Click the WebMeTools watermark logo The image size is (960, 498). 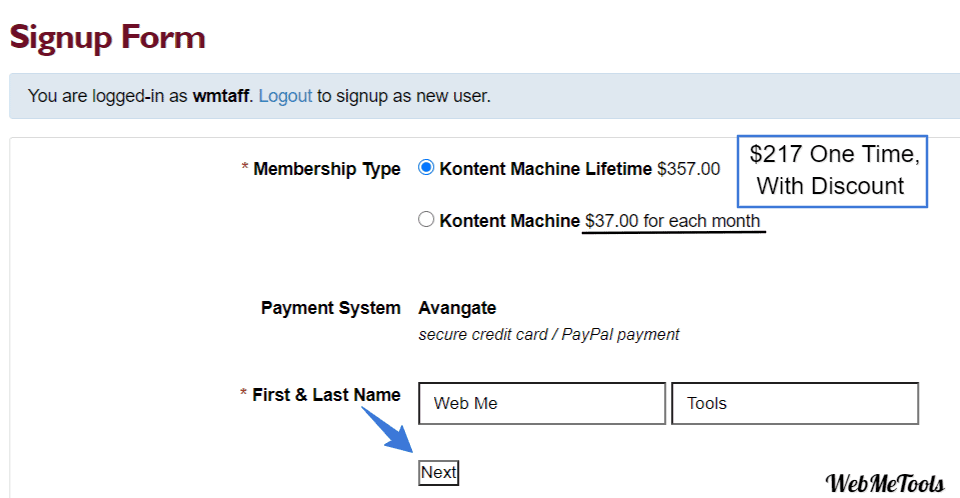(x=885, y=483)
